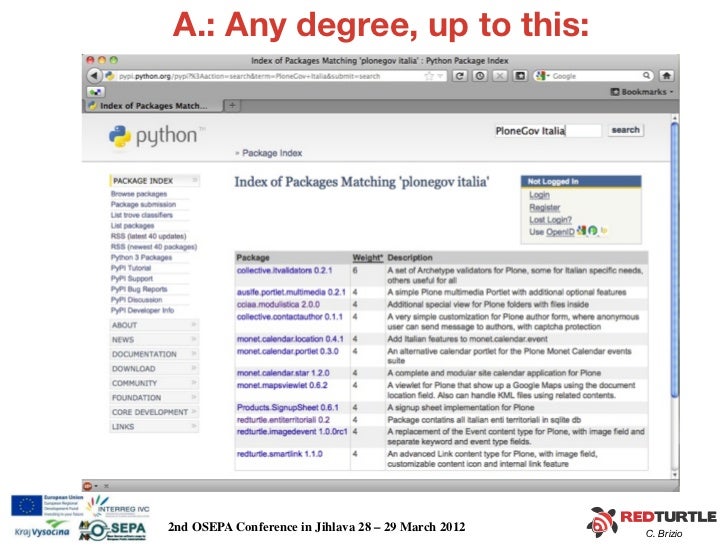Open browsing history clock icon

pos(480,76)
